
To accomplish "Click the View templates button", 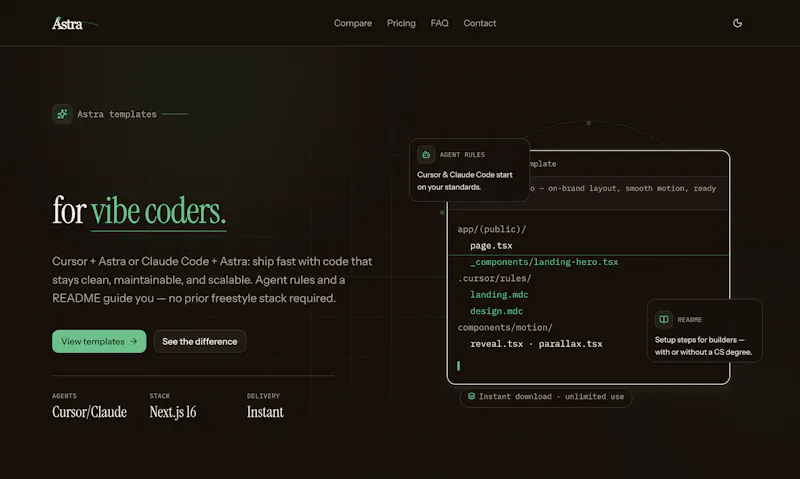I will [x=99, y=341].
